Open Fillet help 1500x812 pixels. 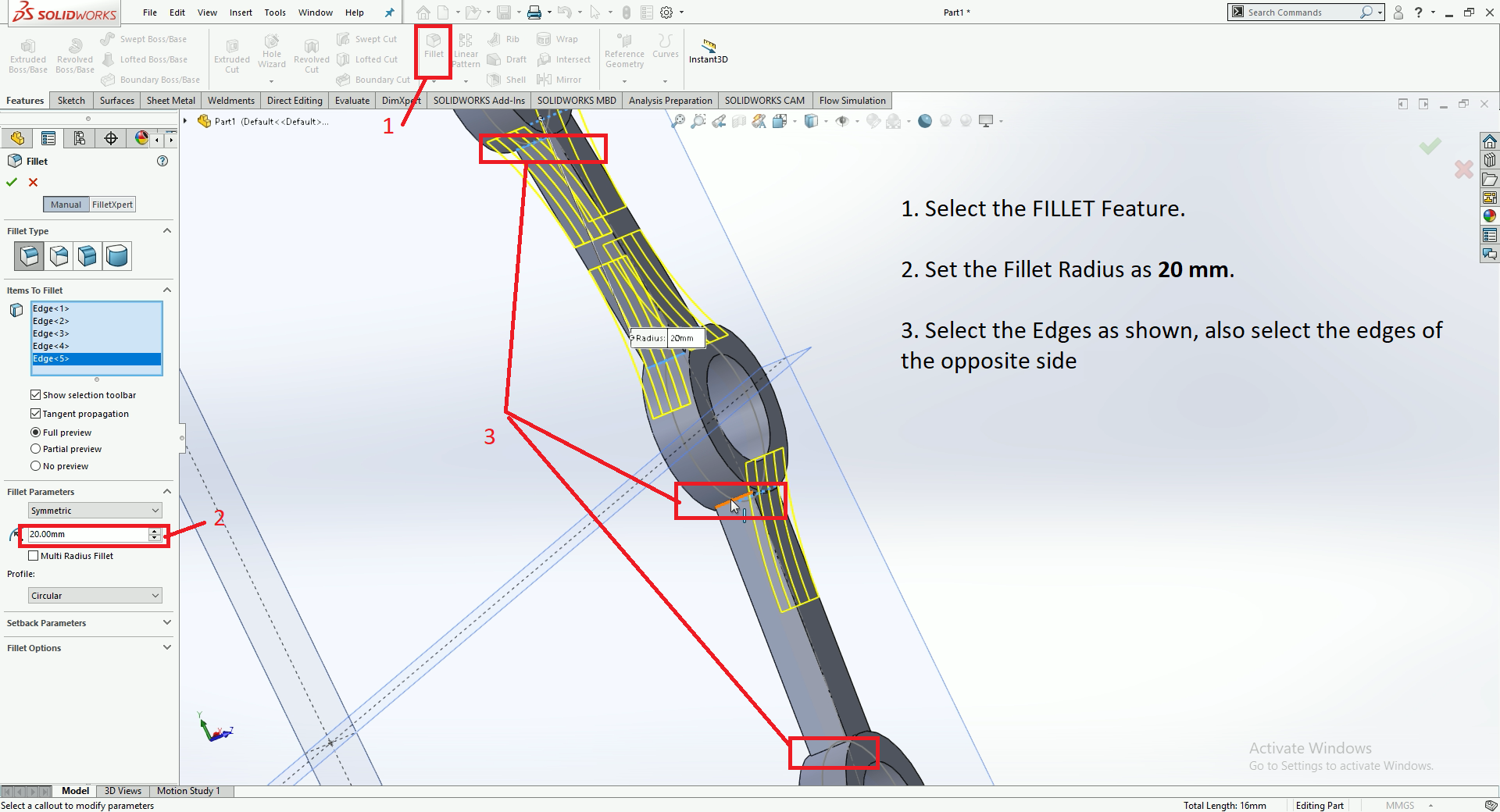click(162, 161)
